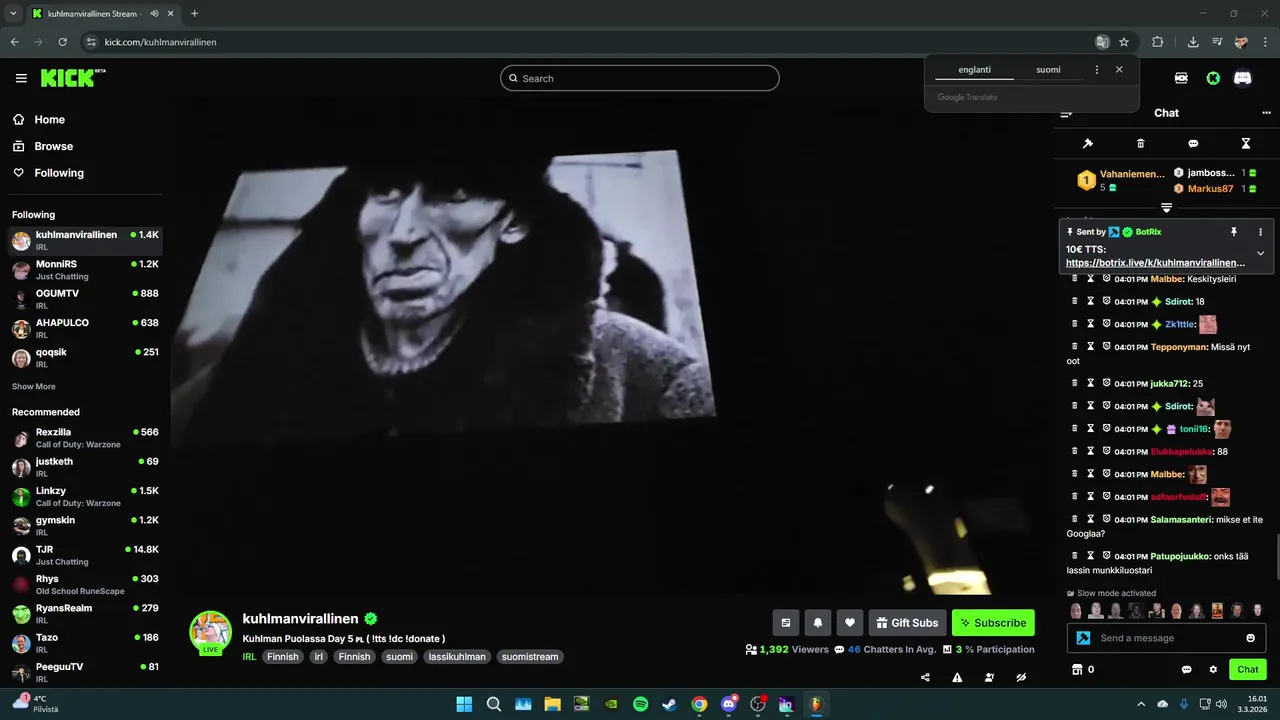The width and height of the screenshot is (1280, 720).
Task: Open the Chrome tab search dropdown arrow
Action: tap(13, 13)
